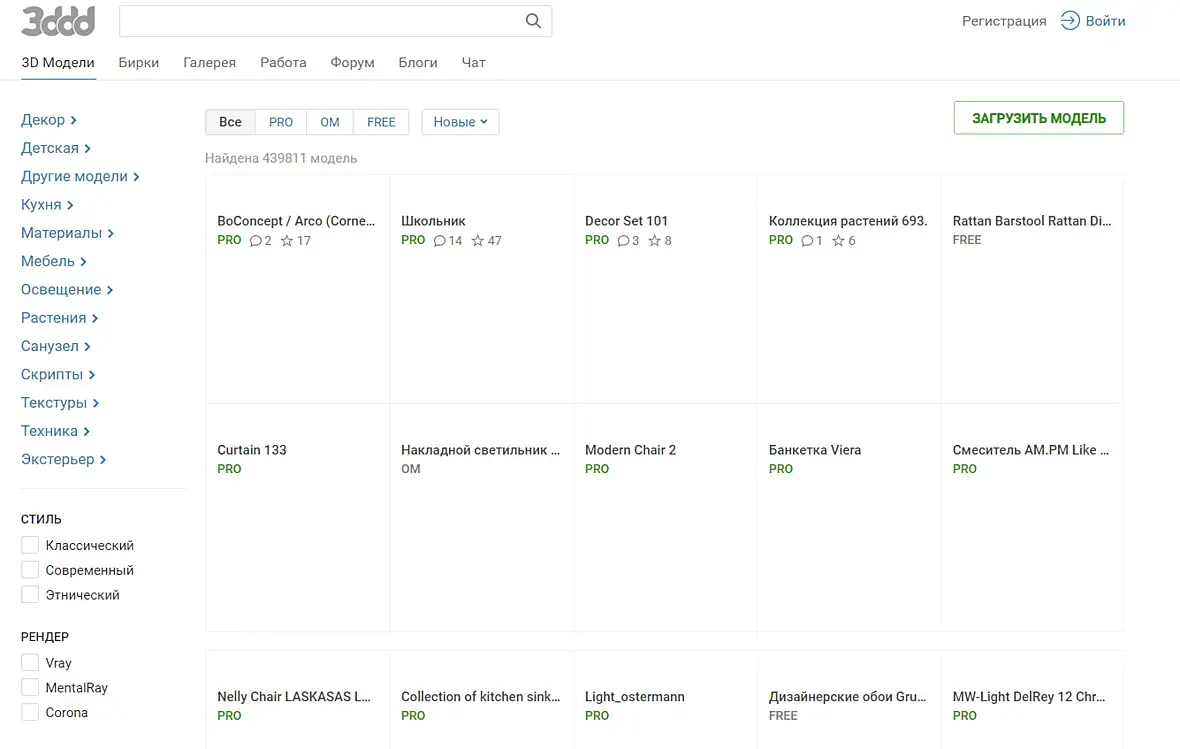Click comments icon on Коллекция растений 693 card
Viewport: 1180px width, 749px height.
[x=807, y=241]
